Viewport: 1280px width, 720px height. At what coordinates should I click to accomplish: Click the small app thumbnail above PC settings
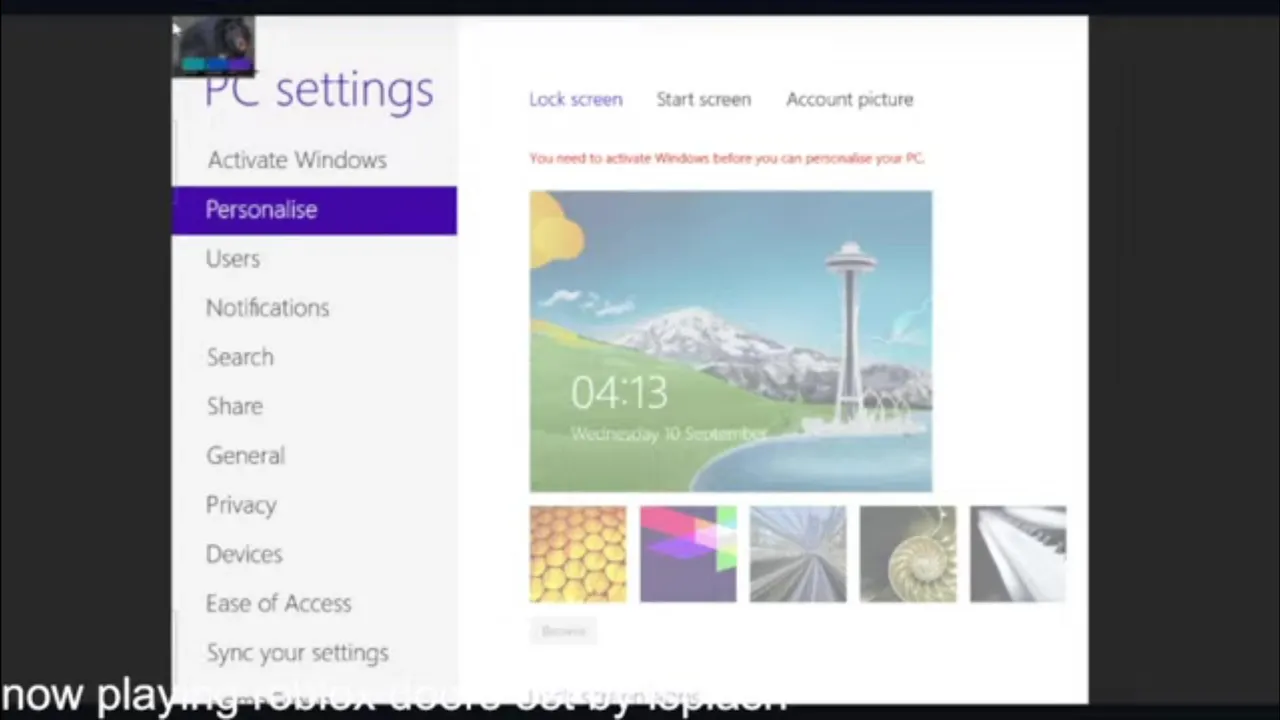tap(214, 46)
